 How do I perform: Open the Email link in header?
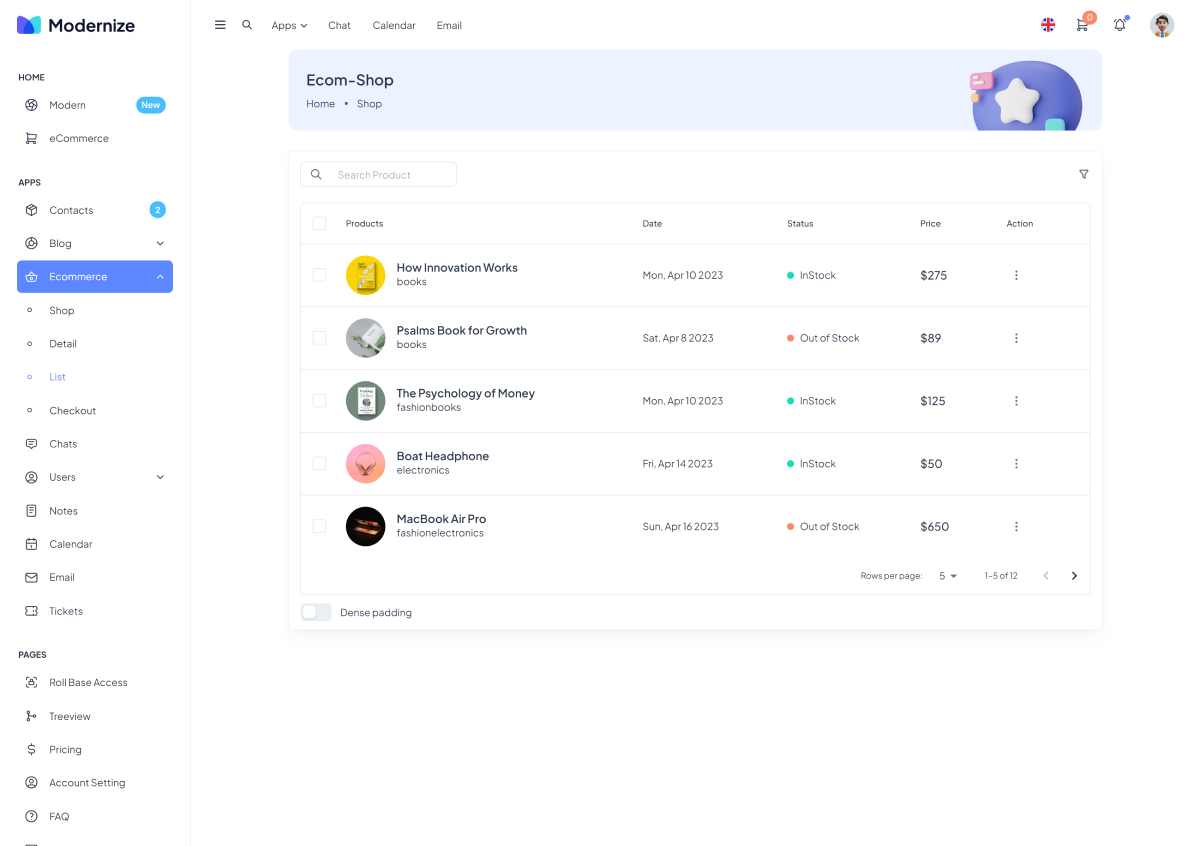point(449,25)
